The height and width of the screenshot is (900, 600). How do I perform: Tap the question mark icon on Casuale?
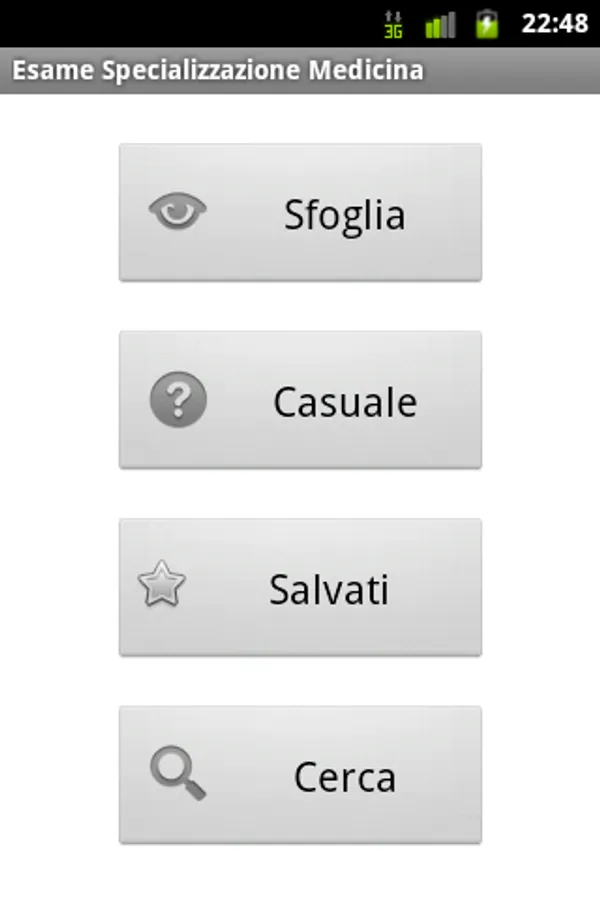[178, 400]
